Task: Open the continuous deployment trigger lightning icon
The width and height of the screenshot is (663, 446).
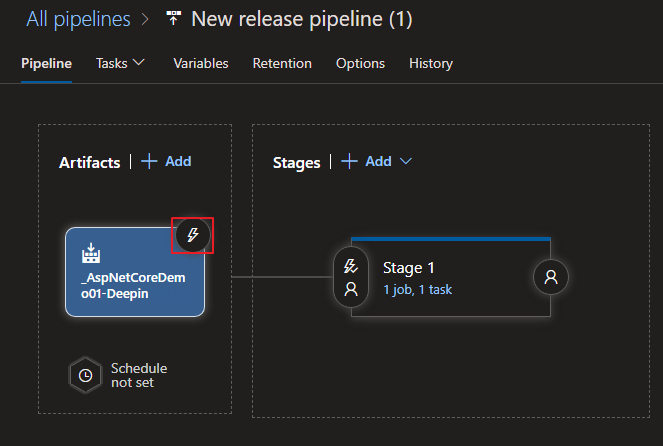Action: pos(194,236)
